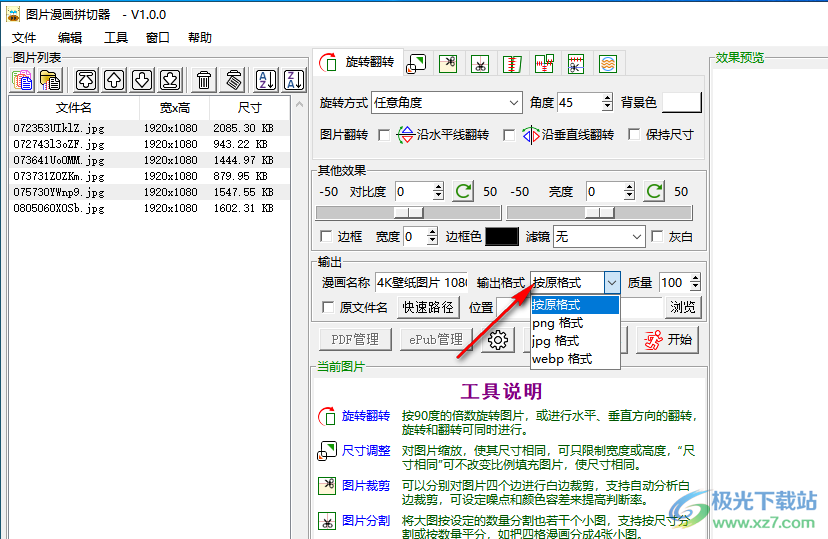Screen dimensions: 828x539
Task: Reset contrast with green refresh icon
Action: 463,191
